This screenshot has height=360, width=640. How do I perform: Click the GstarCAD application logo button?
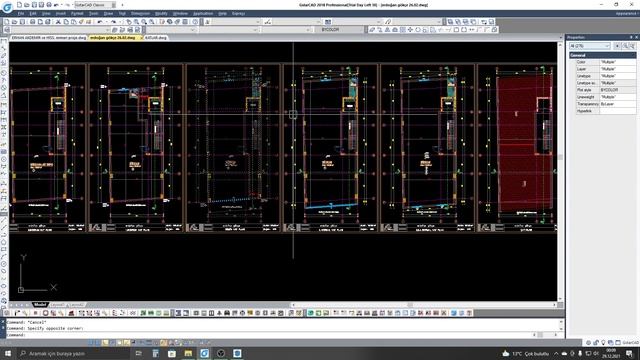pos(7,7)
